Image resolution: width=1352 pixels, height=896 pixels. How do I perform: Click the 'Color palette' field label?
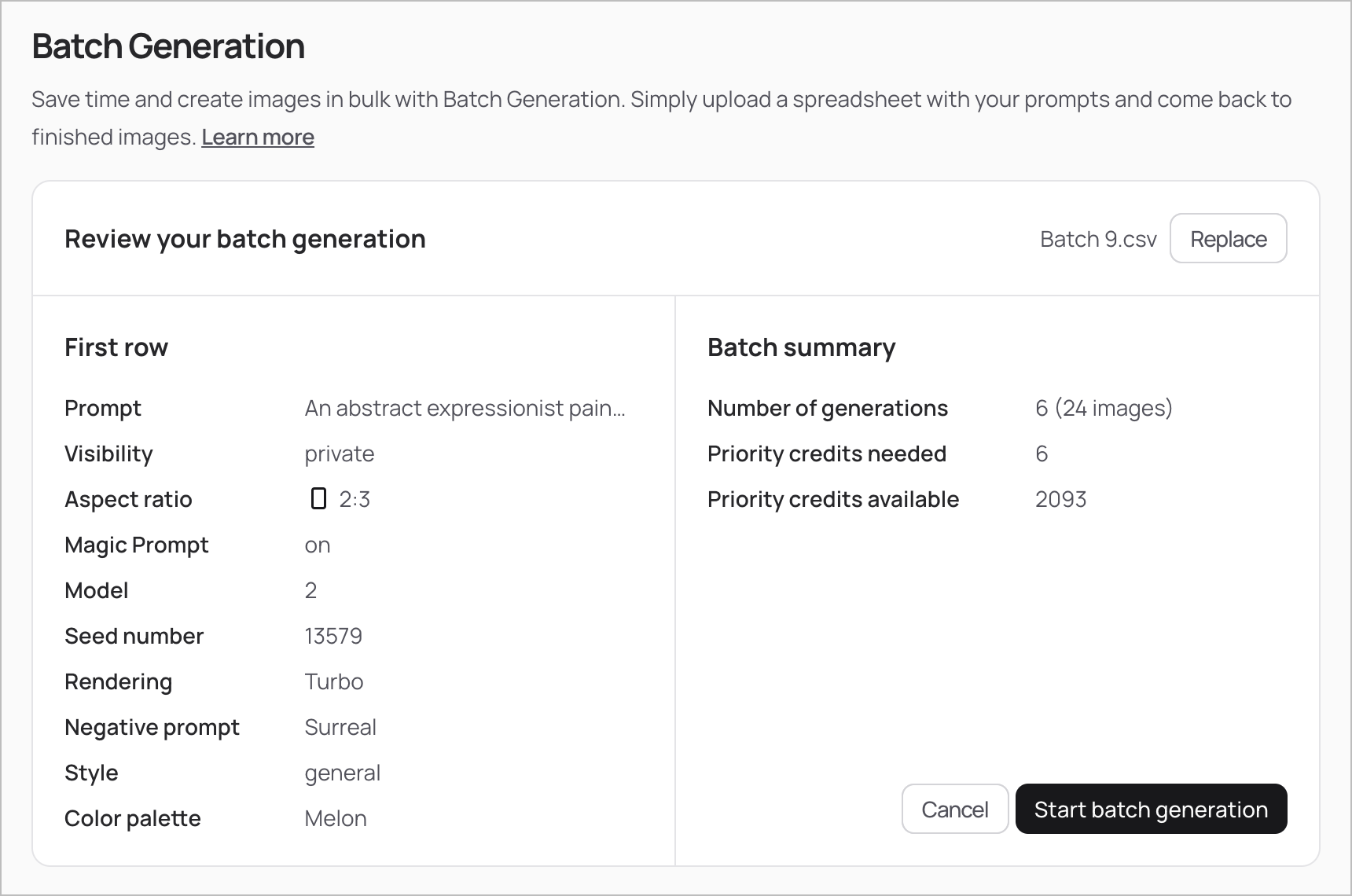point(133,819)
